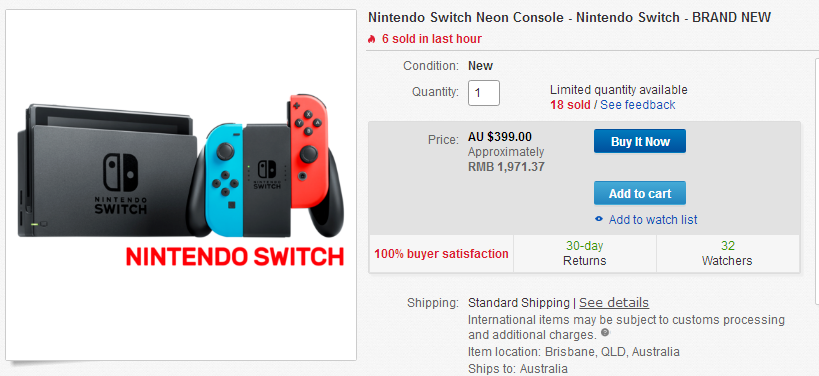Click the AU $399.00 price
This screenshot has width=819, height=376.
[x=500, y=137]
